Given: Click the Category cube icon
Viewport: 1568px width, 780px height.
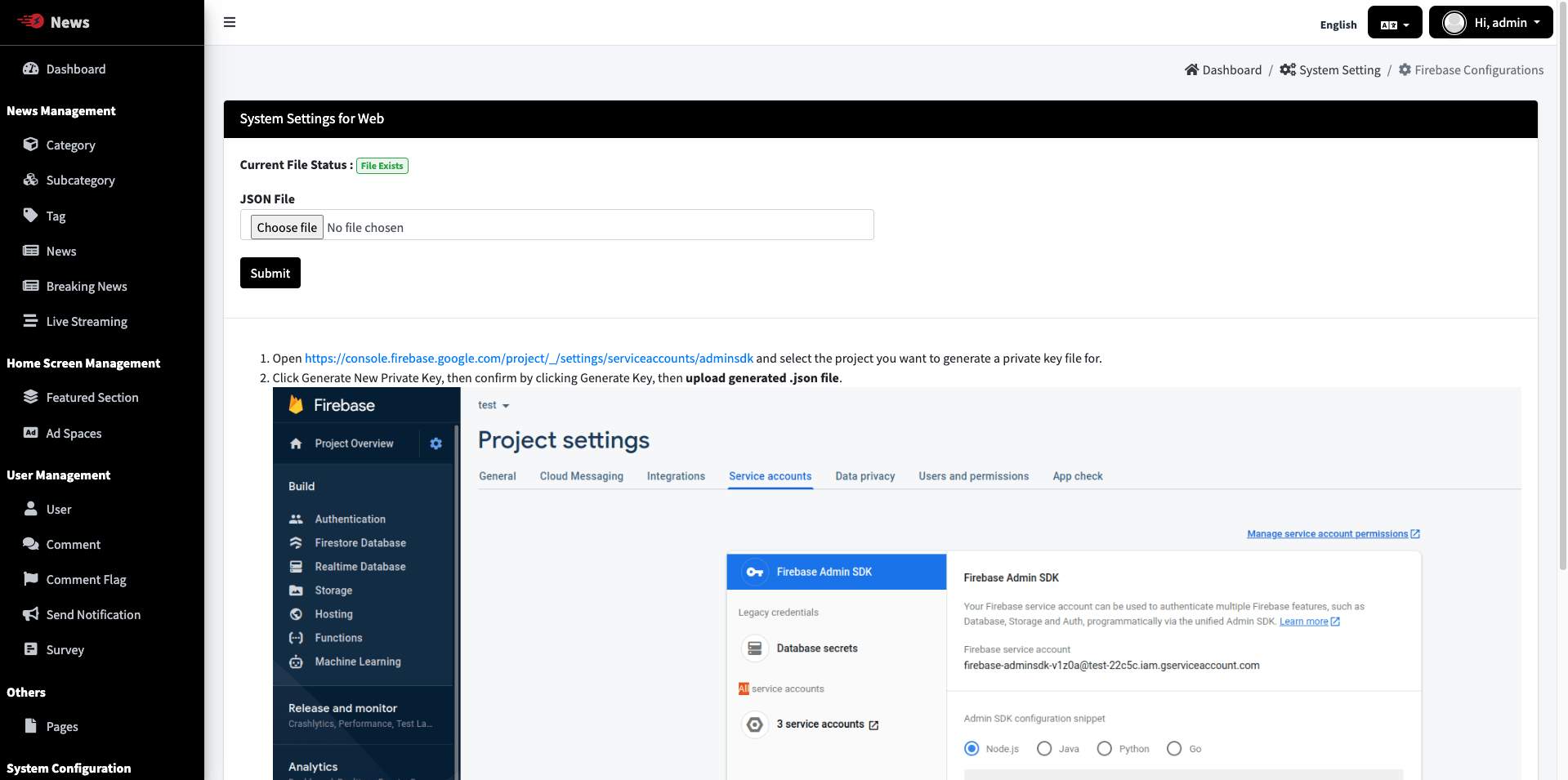Looking at the screenshot, I should (x=31, y=145).
